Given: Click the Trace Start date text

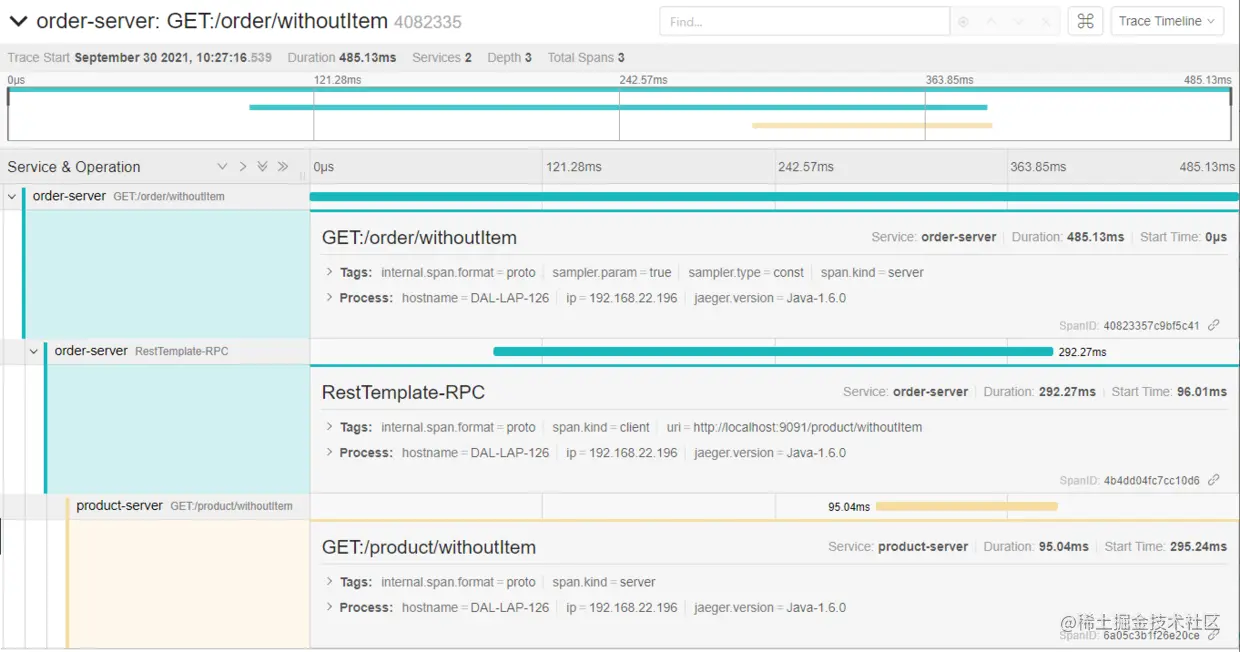Looking at the screenshot, I should (x=139, y=58).
